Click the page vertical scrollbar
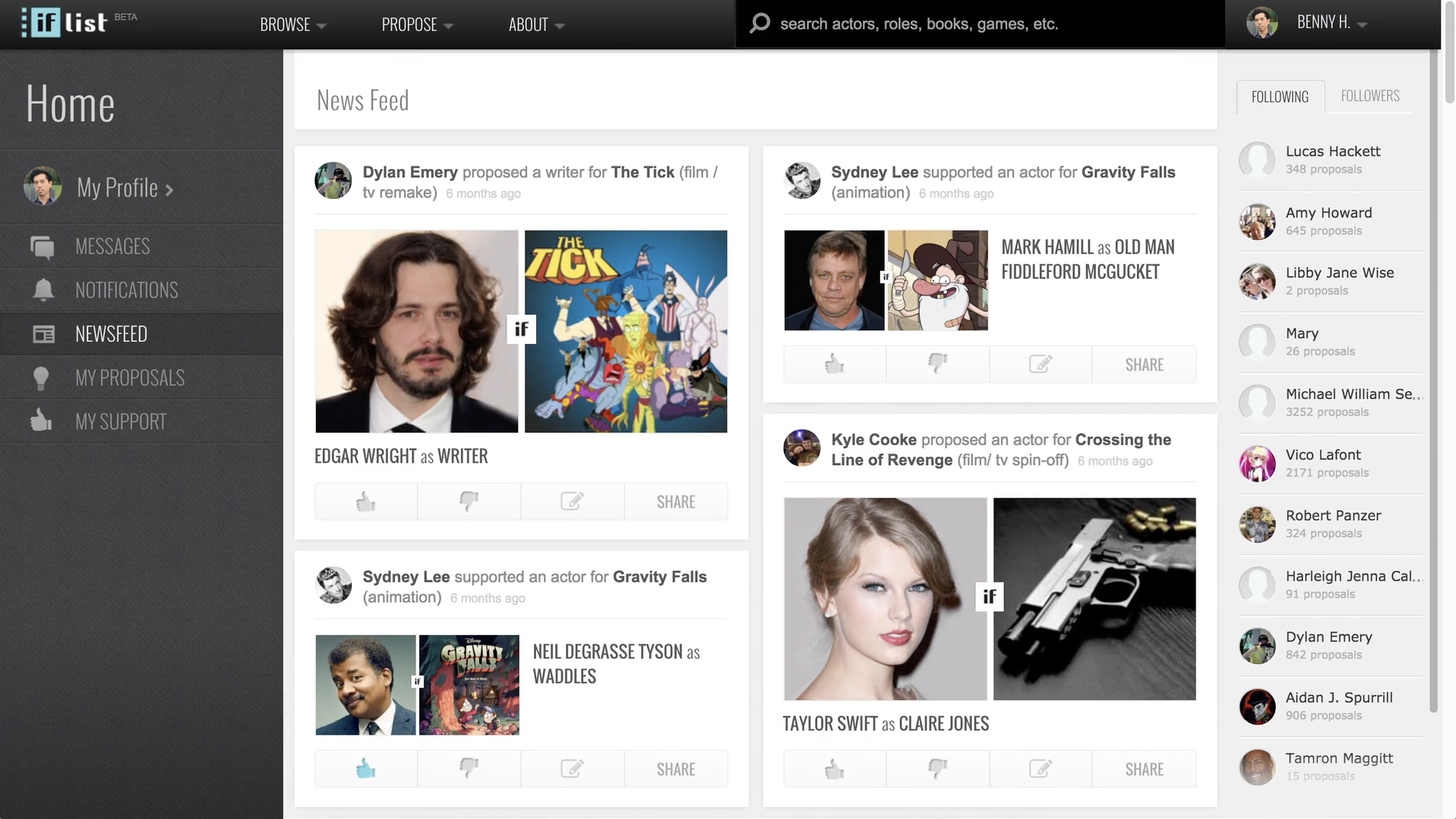The height and width of the screenshot is (819, 1456). click(x=1448, y=380)
